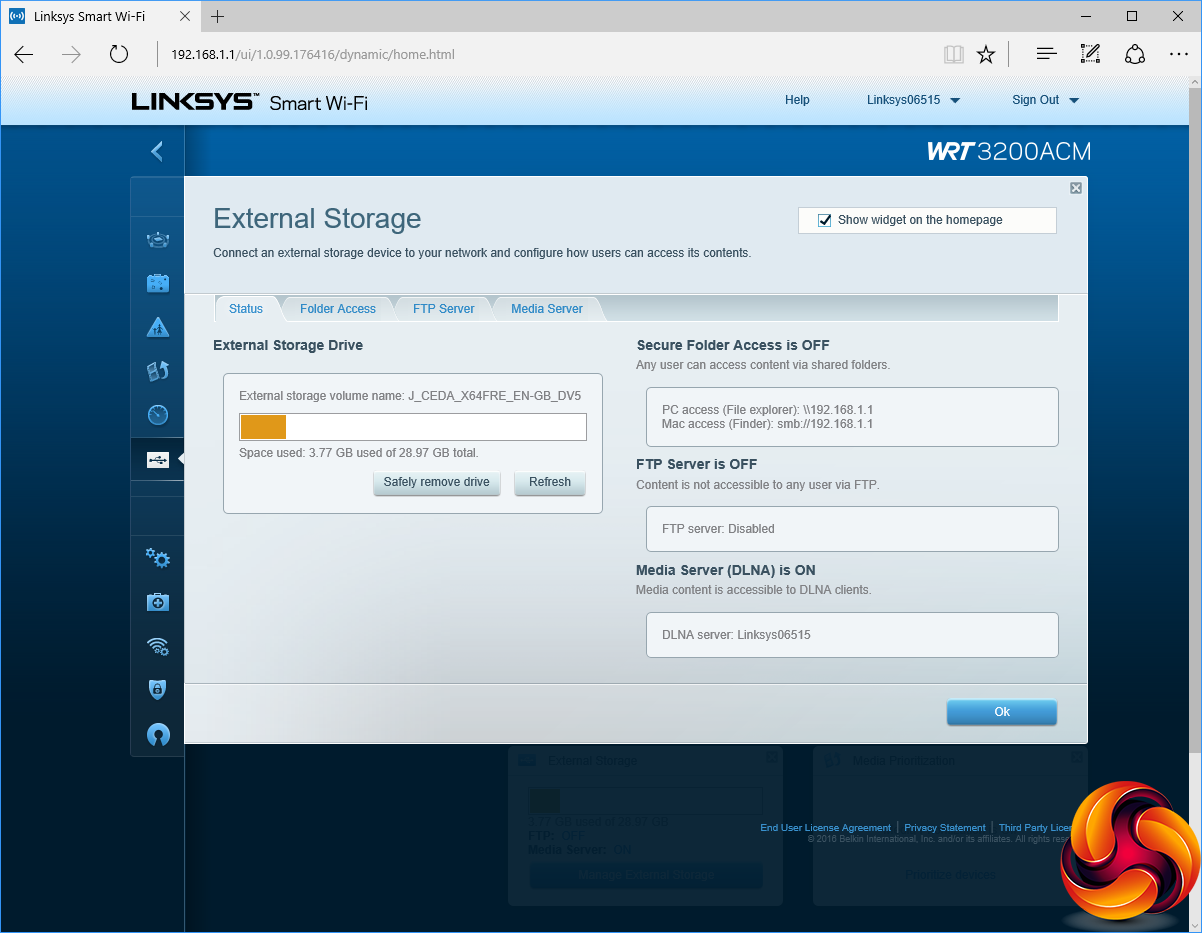The height and width of the screenshot is (933, 1202).
Task: Open Media Prioritization sidebar icon
Action: click(157, 371)
